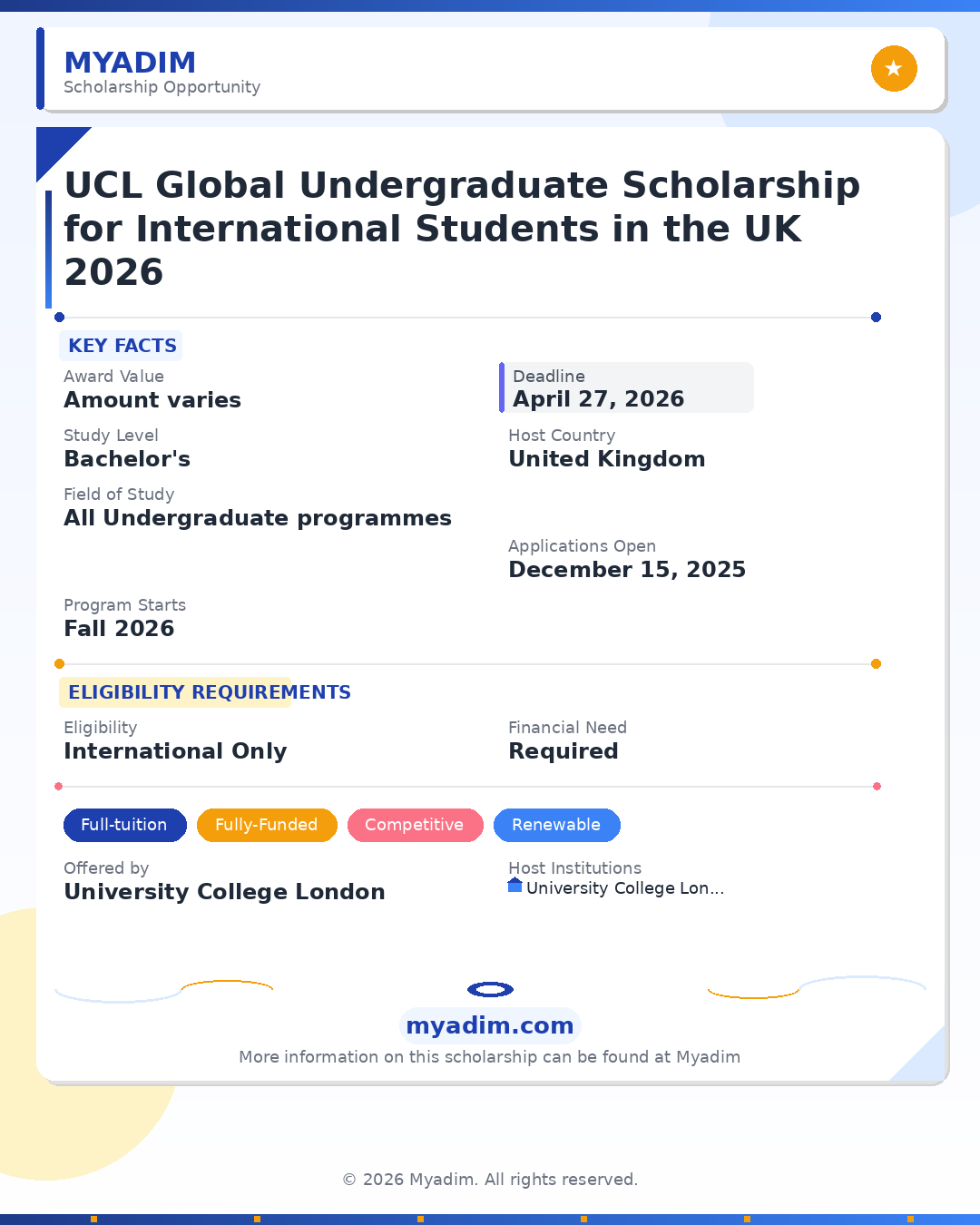Click the orange star badge icon
The height and width of the screenshot is (1225, 980).
894,69
